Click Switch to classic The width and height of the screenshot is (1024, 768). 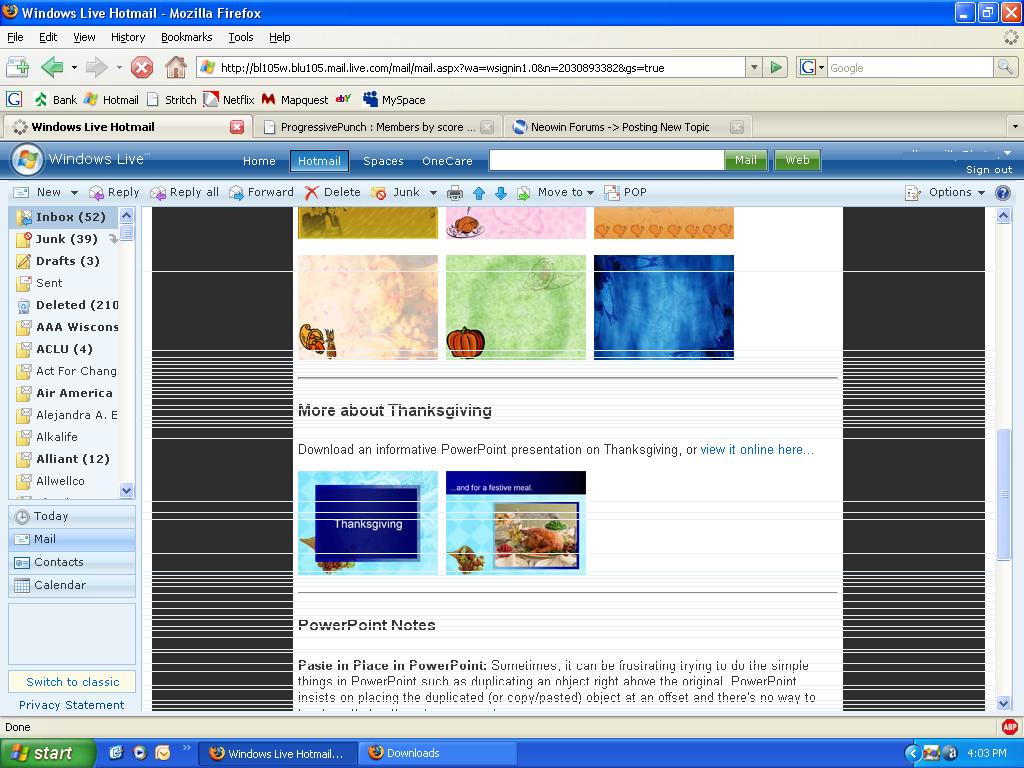[72, 682]
